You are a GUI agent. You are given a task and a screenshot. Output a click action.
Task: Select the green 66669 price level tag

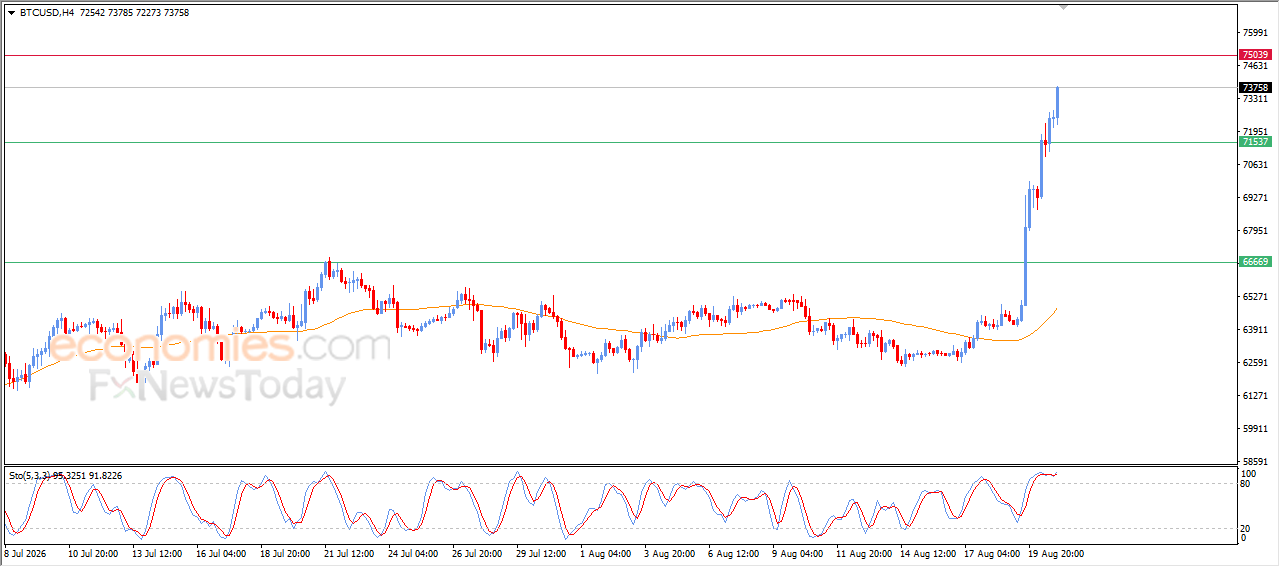pyautogui.click(x=1254, y=262)
